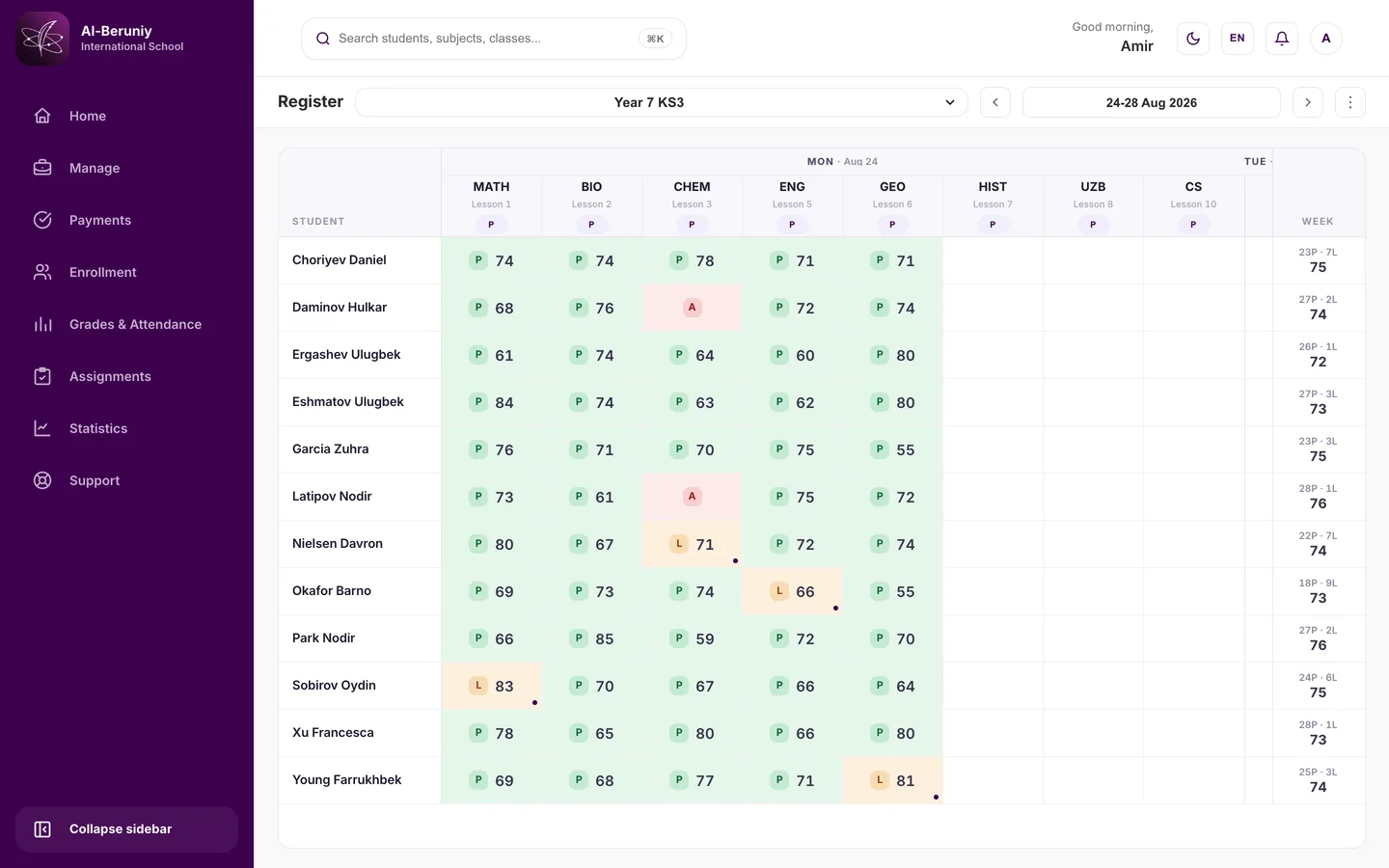Go to the next week
1389x868 pixels.
pyautogui.click(x=1308, y=102)
